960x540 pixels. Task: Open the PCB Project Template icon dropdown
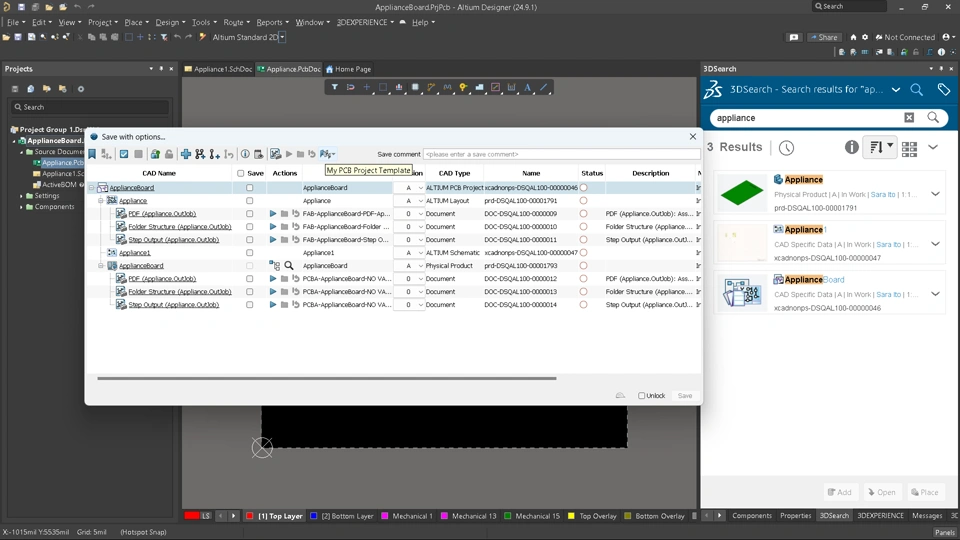(328, 154)
